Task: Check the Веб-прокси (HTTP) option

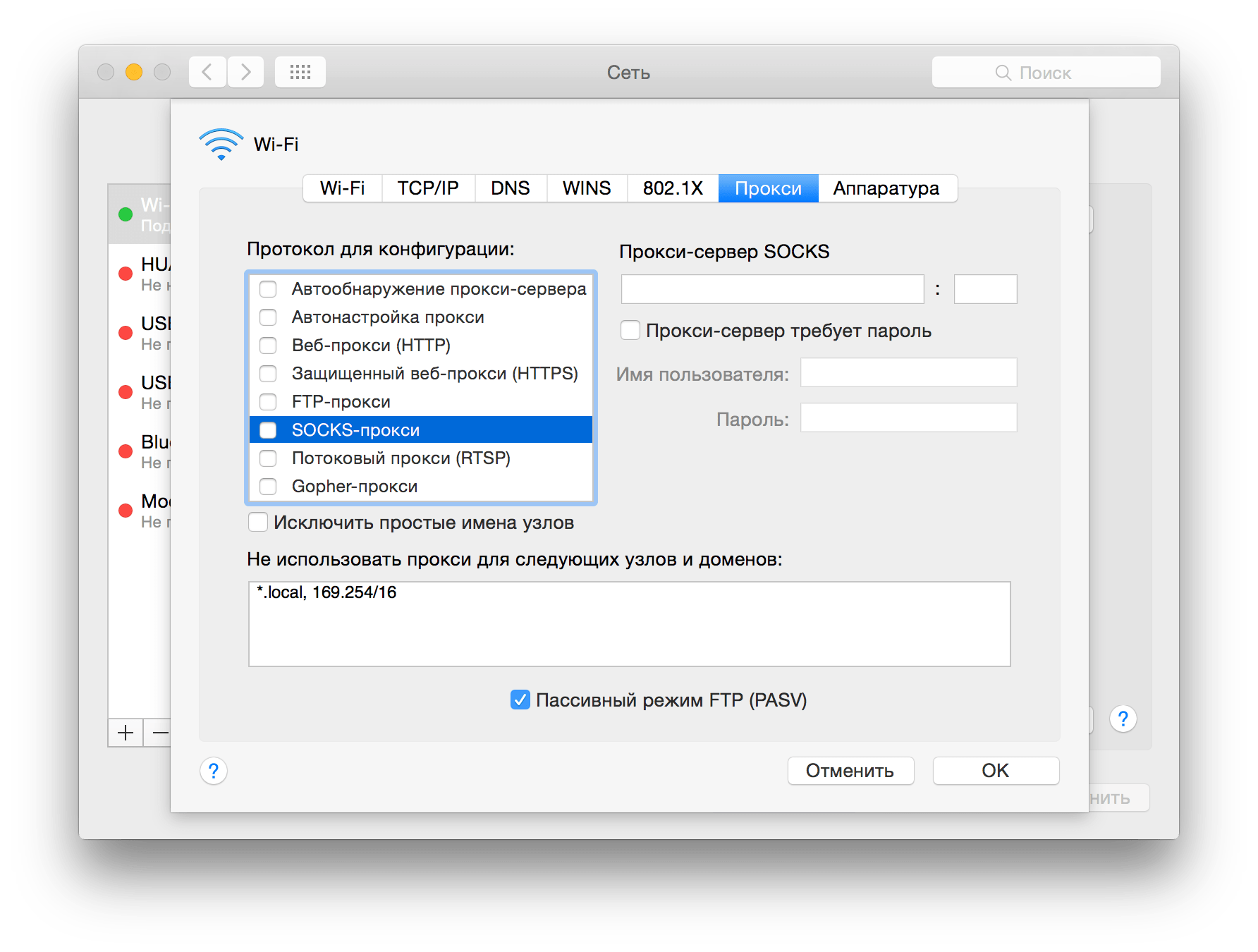Action: point(268,346)
